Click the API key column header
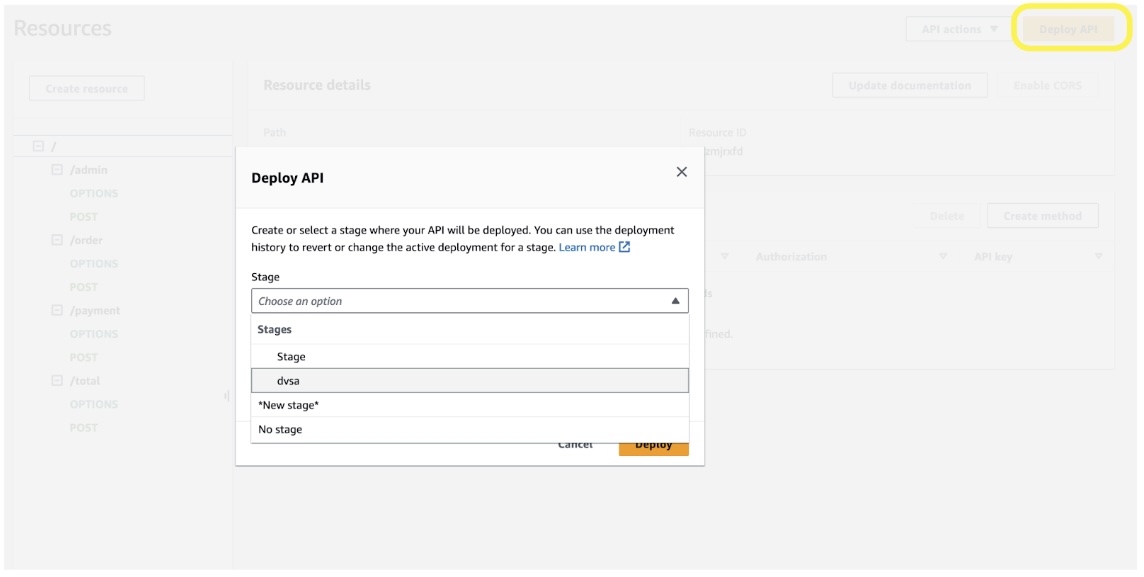Viewport: 1144px width, 577px height. coord(993,257)
